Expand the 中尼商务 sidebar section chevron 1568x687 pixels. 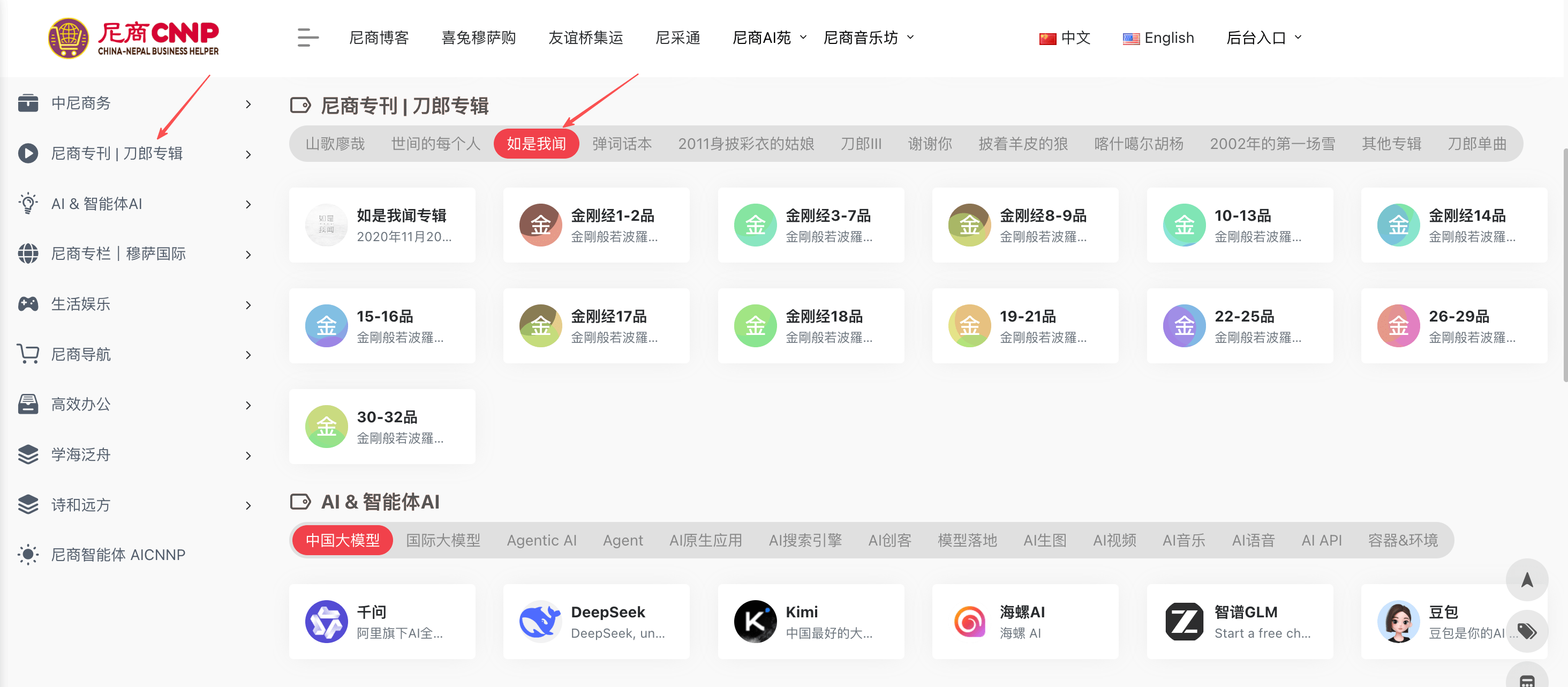tap(248, 104)
